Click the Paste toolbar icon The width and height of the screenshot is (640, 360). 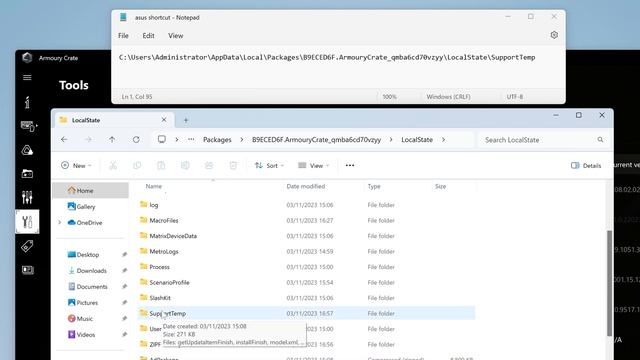tap(161, 165)
